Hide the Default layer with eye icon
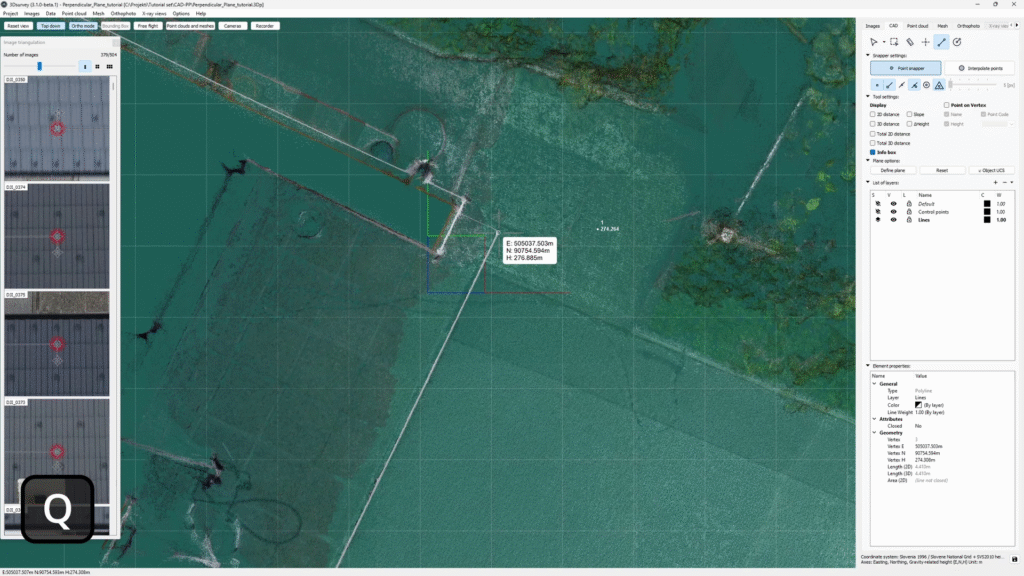The height and width of the screenshot is (576, 1024). pyautogui.click(x=893, y=204)
